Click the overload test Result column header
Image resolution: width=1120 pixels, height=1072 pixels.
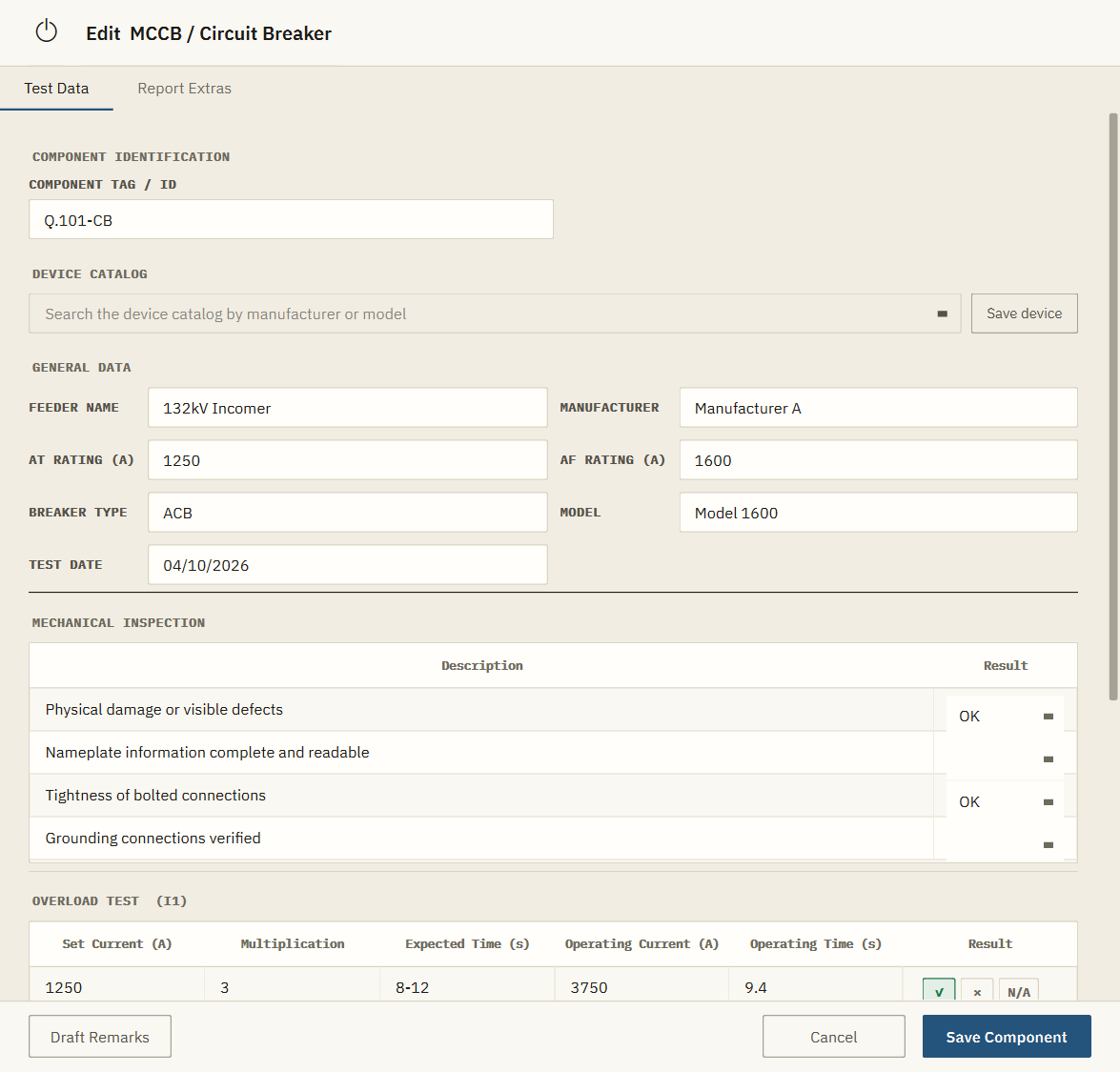(990, 944)
